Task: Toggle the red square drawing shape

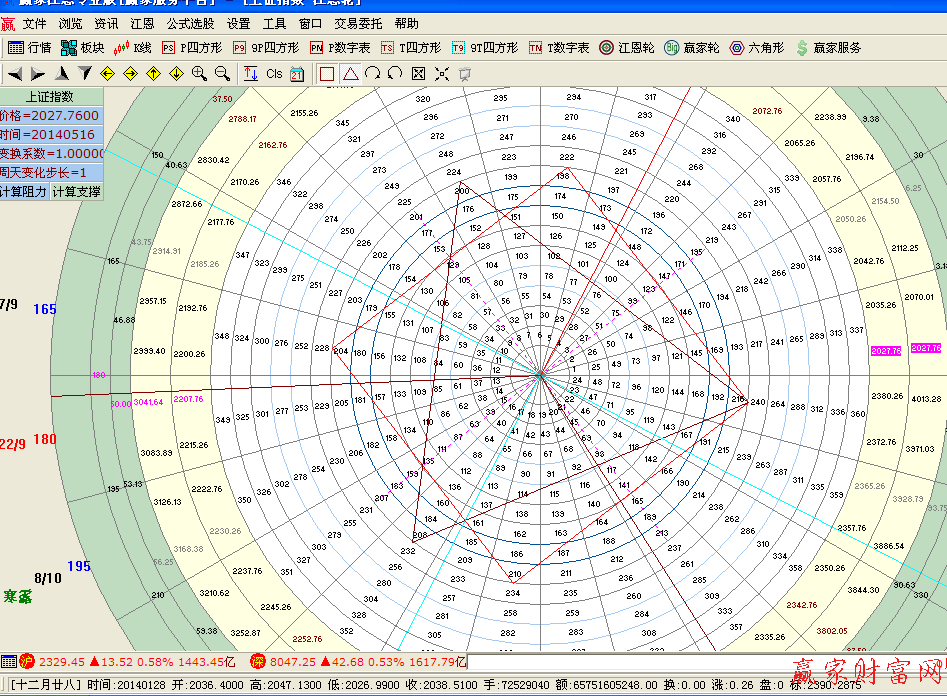Action: click(x=327, y=73)
